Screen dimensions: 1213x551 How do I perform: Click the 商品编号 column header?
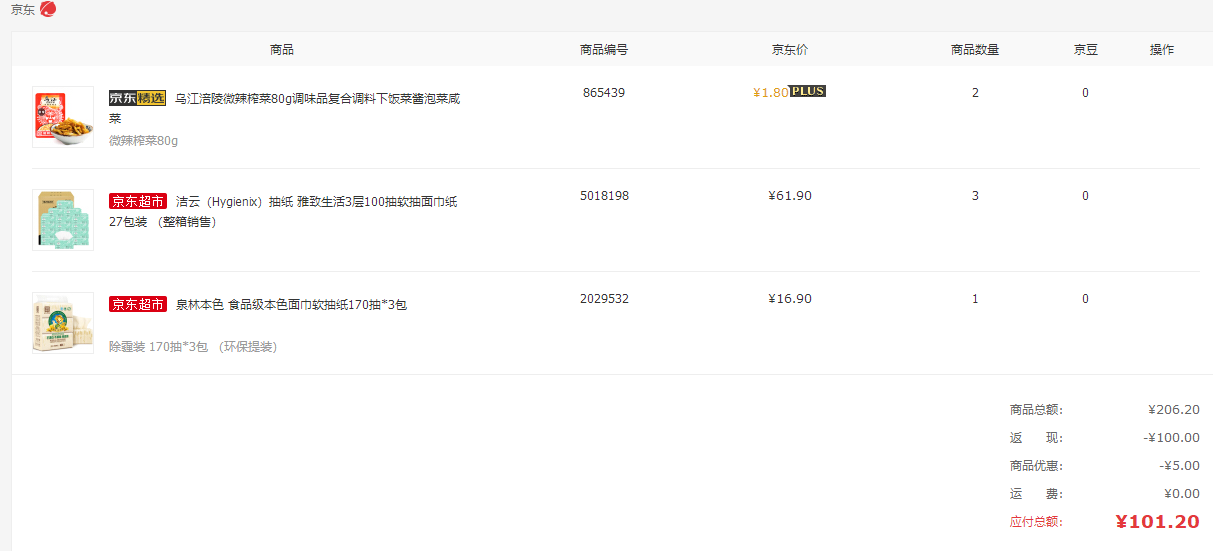[604, 49]
